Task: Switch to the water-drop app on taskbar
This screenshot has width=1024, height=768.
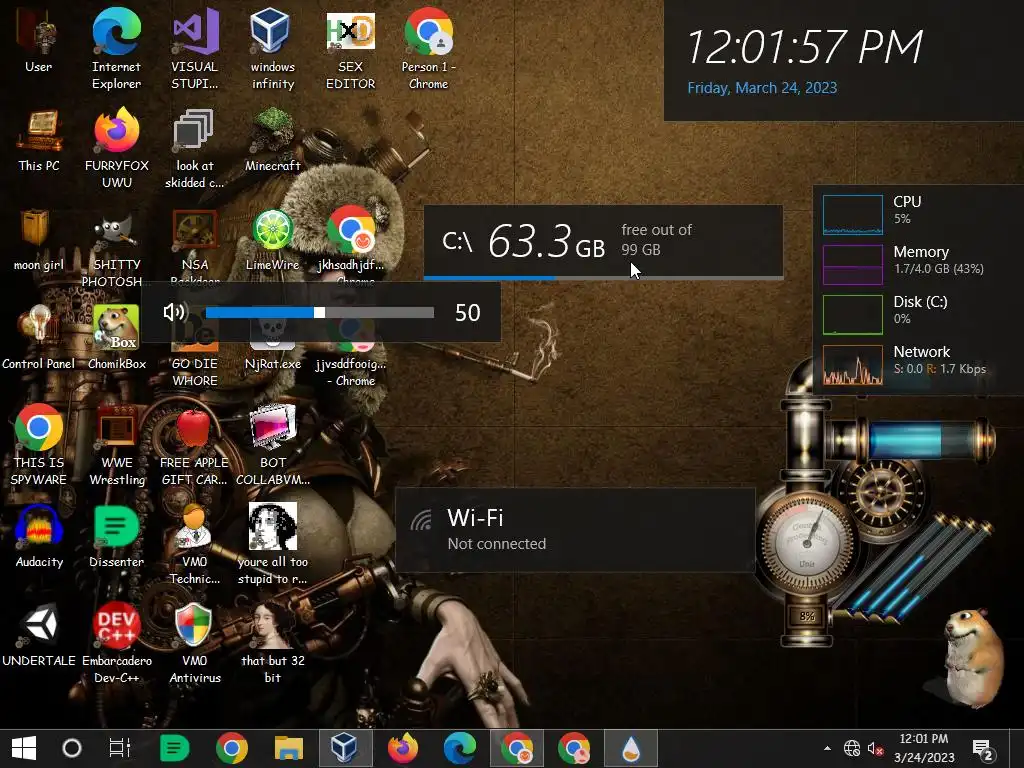Action: (630, 748)
